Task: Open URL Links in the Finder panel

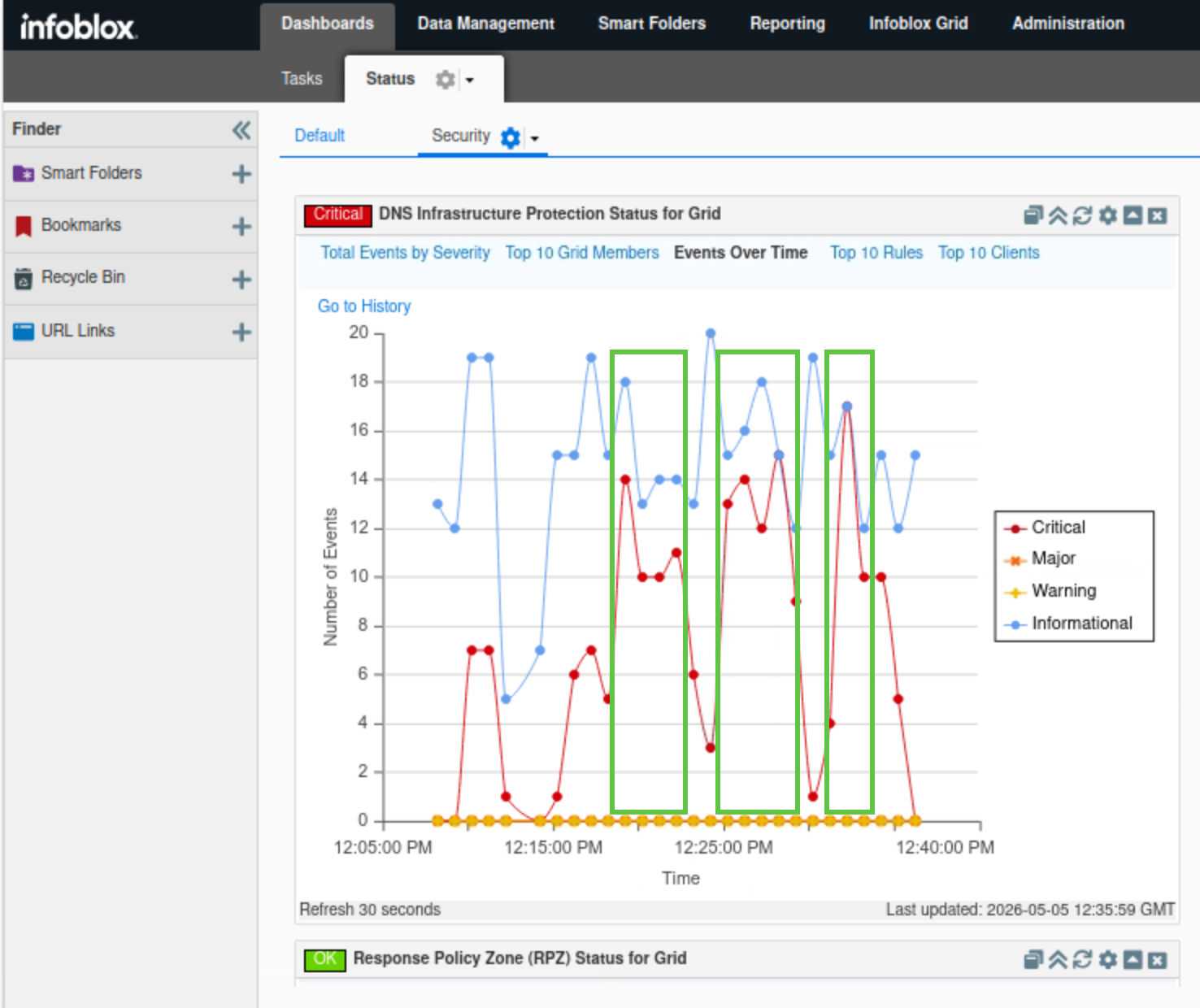Action: click(78, 331)
